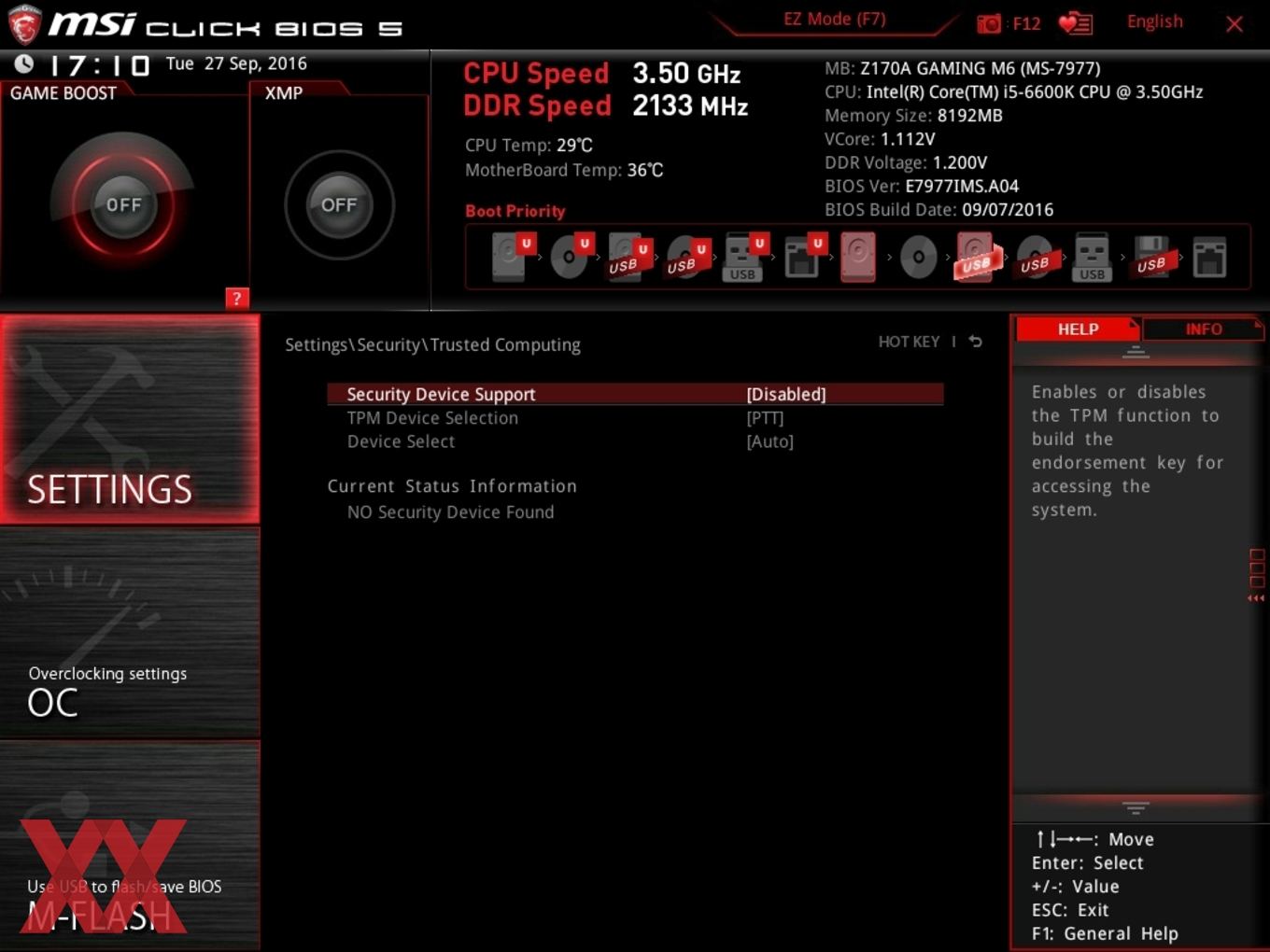The image size is (1270, 952).
Task: Click the Settings\Security\Trusted Computing breadcrumb
Action: (x=432, y=344)
